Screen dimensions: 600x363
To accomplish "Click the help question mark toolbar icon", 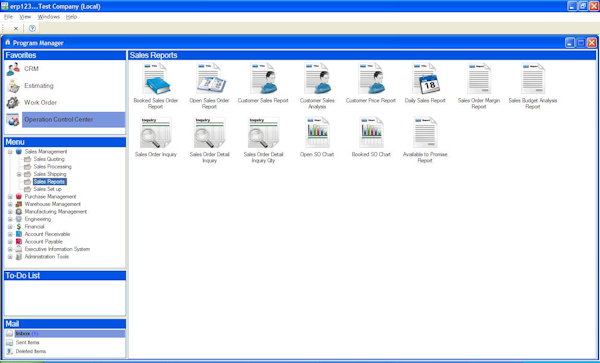I will coord(32,28).
